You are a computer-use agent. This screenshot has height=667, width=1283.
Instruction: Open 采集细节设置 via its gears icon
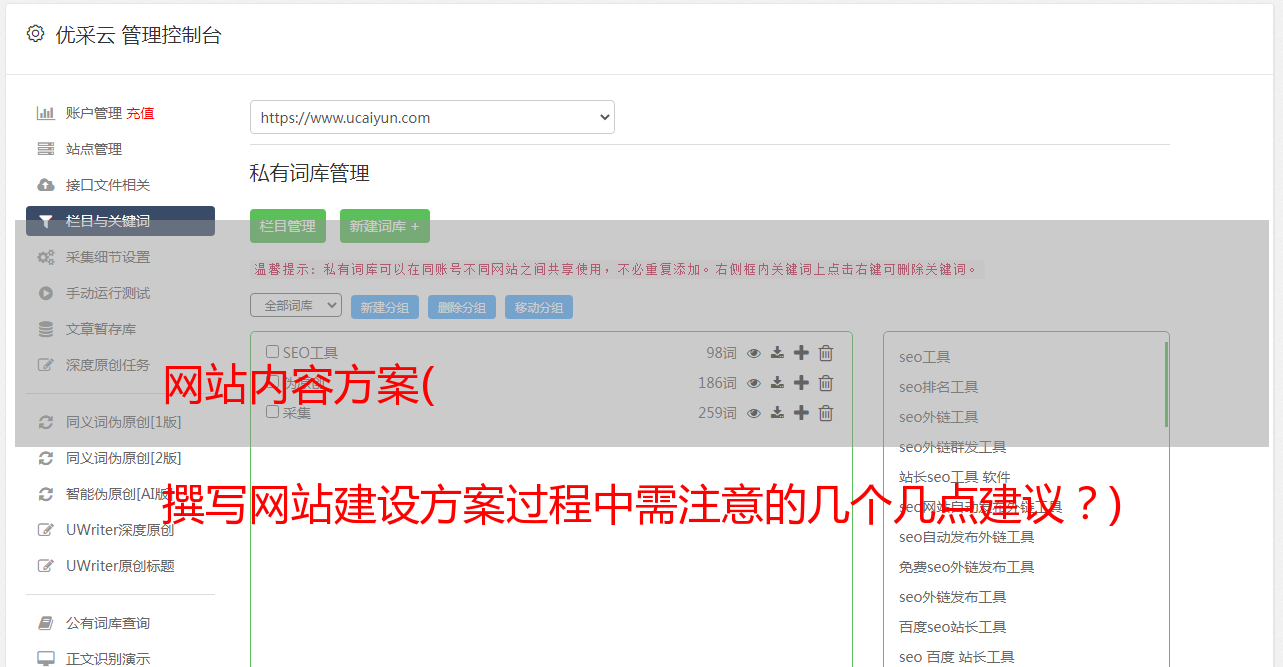45,257
